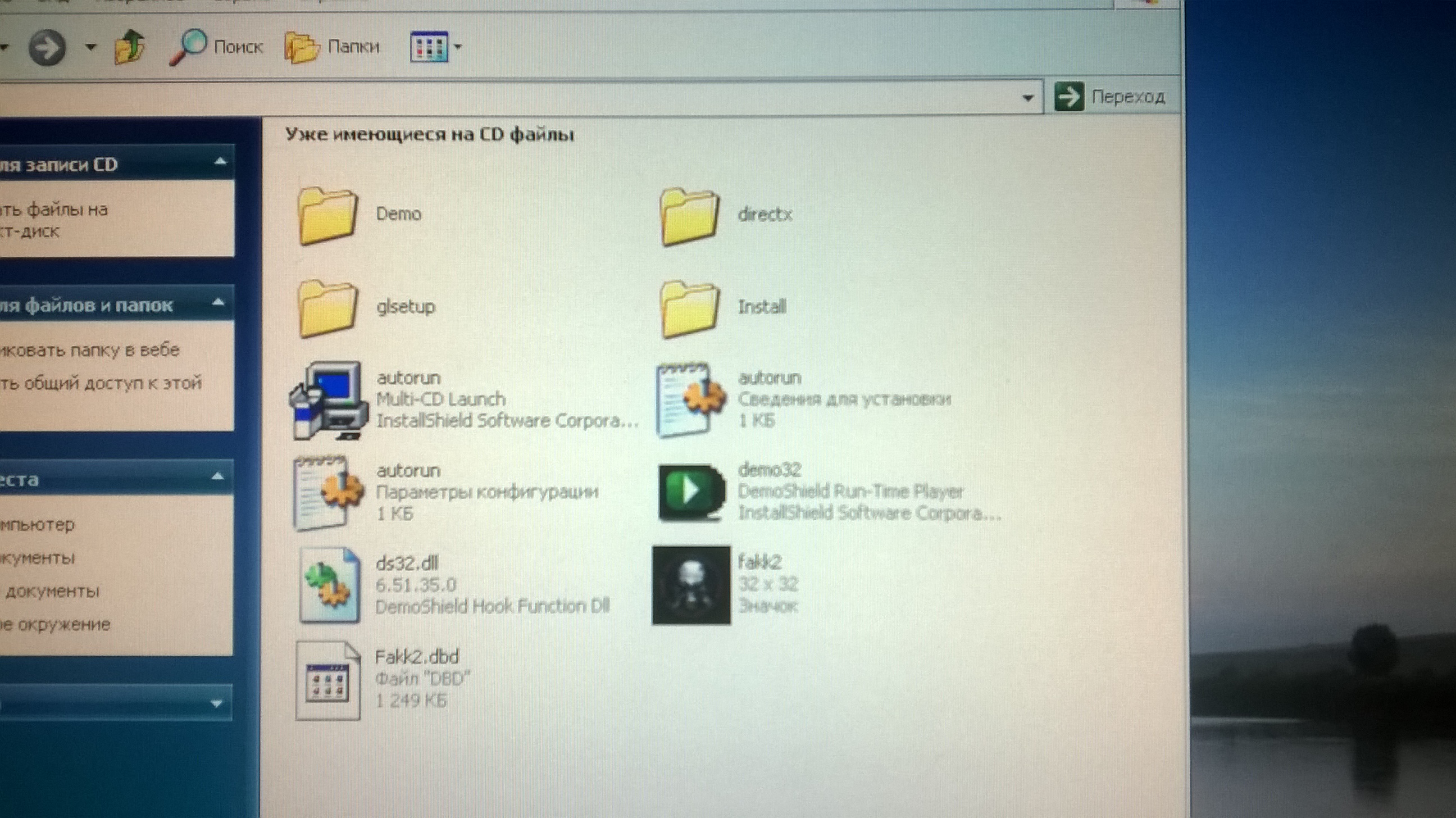Open the forward button history dropdown
Screen dimensions: 1456x818
tap(90, 47)
